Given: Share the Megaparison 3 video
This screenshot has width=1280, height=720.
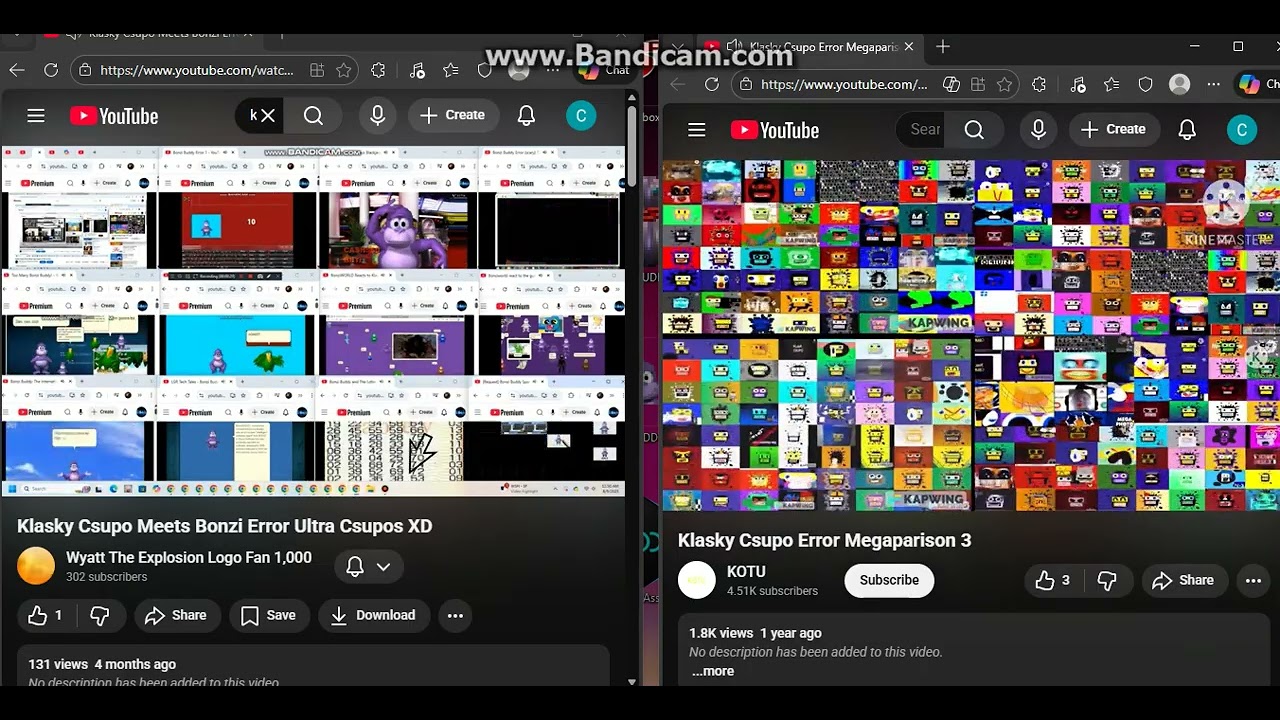Looking at the screenshot, I should click(x=1183, y=581).
